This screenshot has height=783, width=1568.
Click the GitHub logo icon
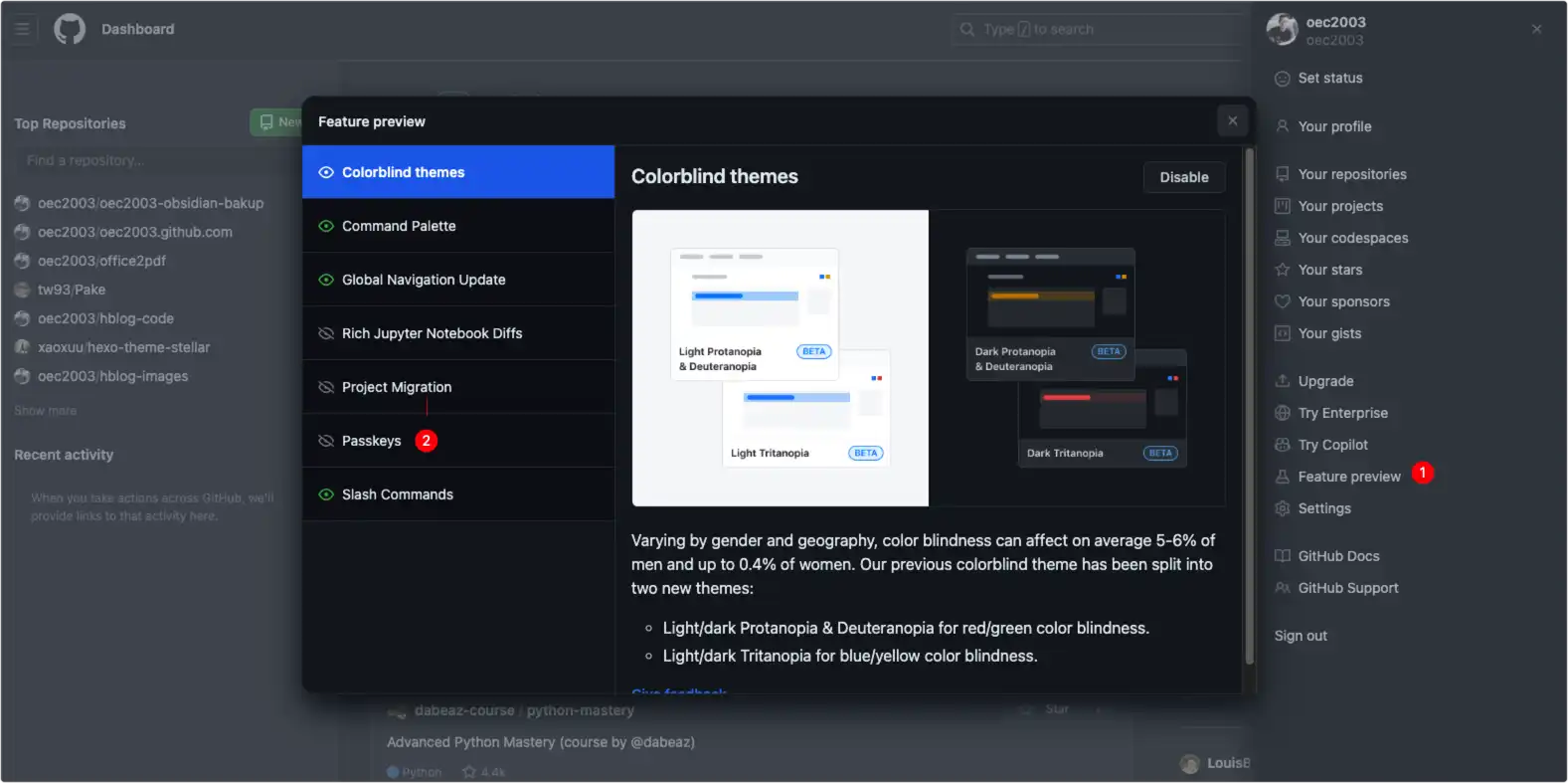[70, 29]
